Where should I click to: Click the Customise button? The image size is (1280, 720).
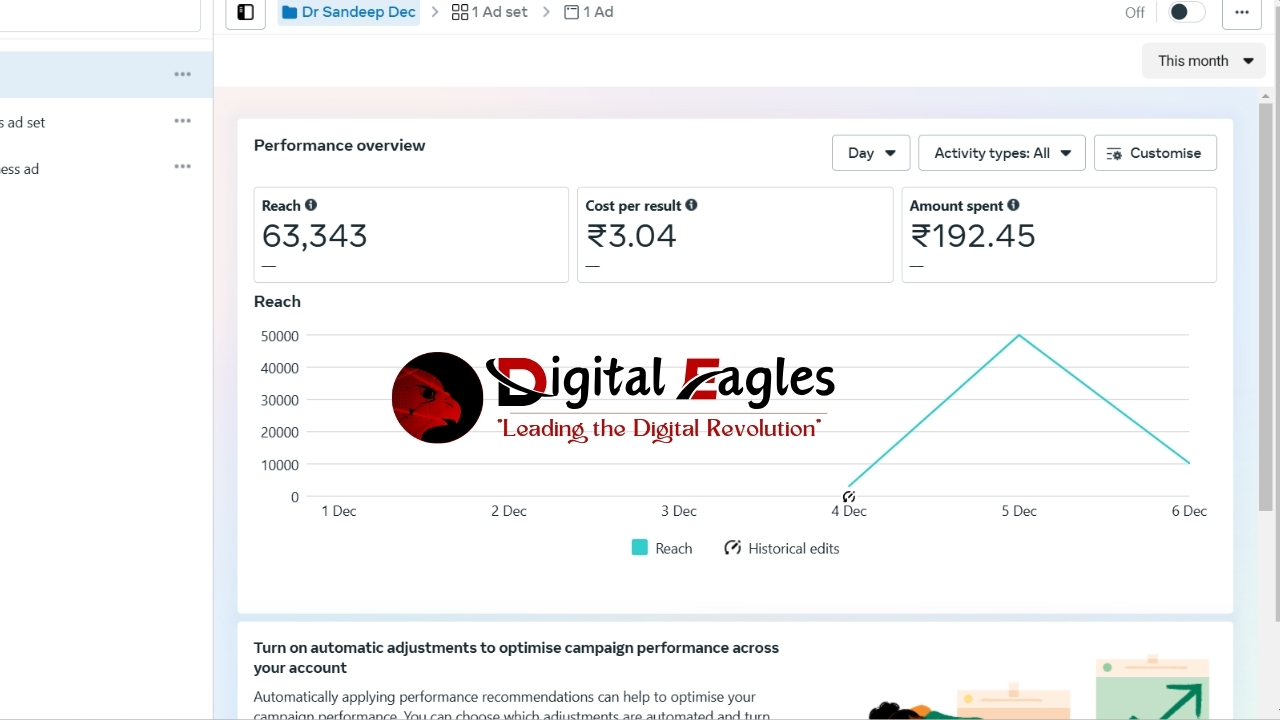(1155, 153)
